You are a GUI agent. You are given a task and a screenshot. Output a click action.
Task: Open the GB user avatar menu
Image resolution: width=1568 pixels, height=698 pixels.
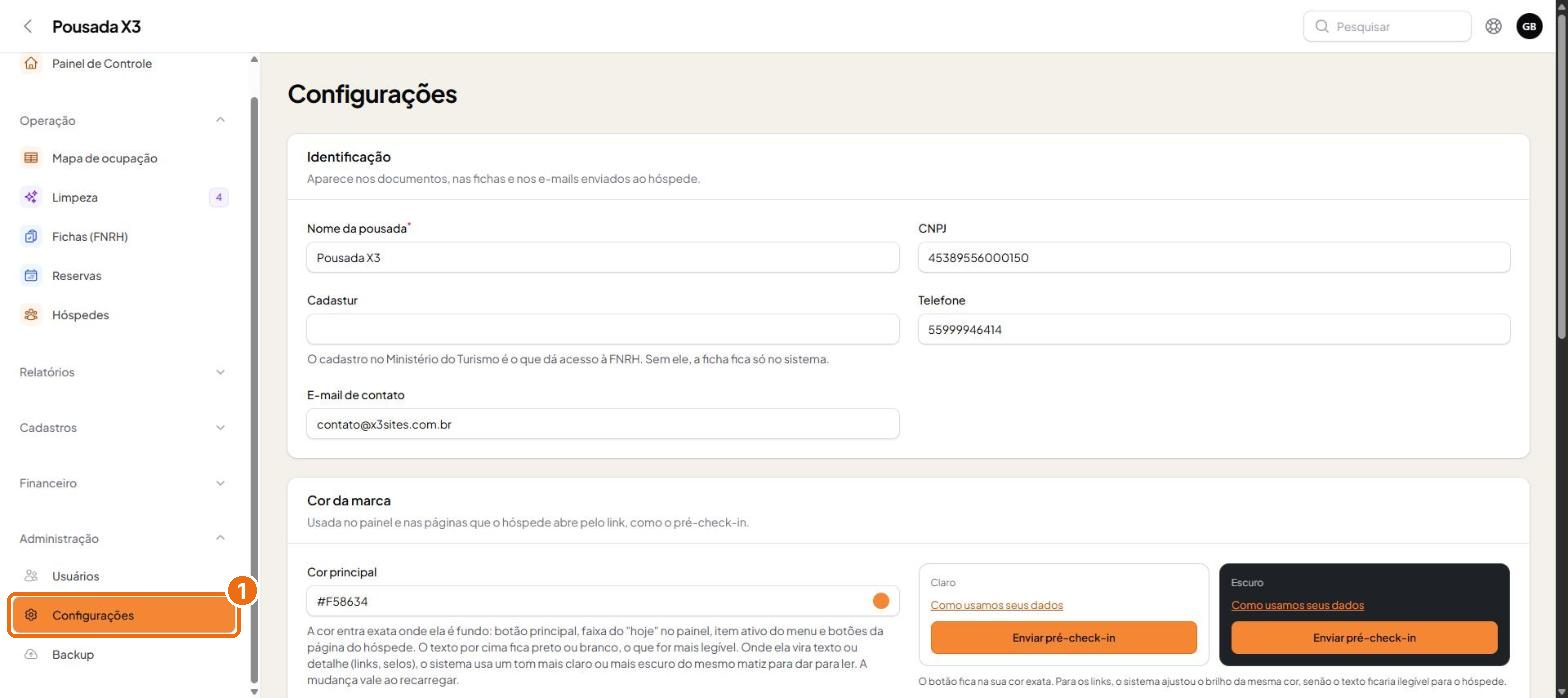pos(1529,27)
